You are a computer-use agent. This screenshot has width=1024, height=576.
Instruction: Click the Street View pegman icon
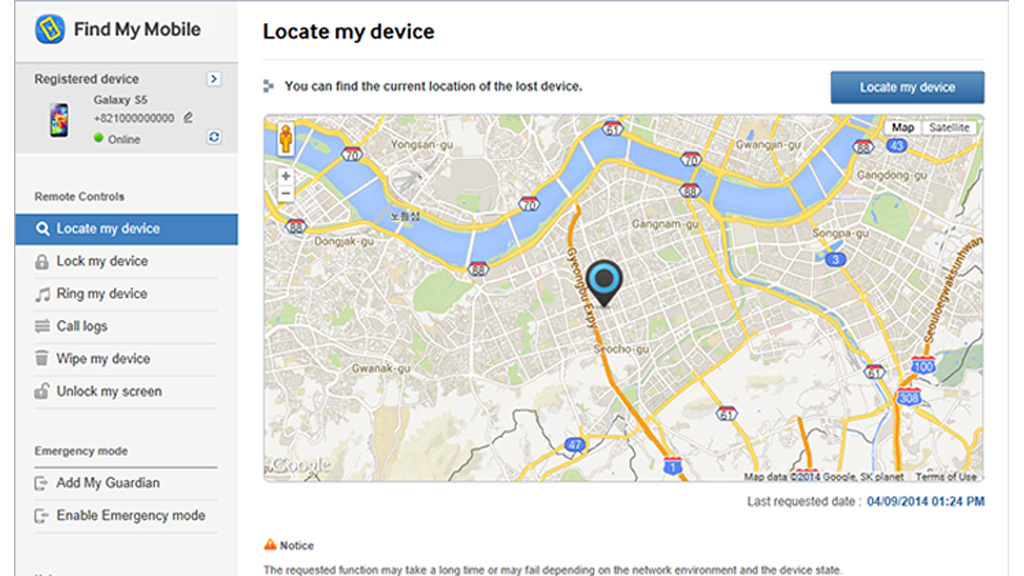click(x=286, y=139)
